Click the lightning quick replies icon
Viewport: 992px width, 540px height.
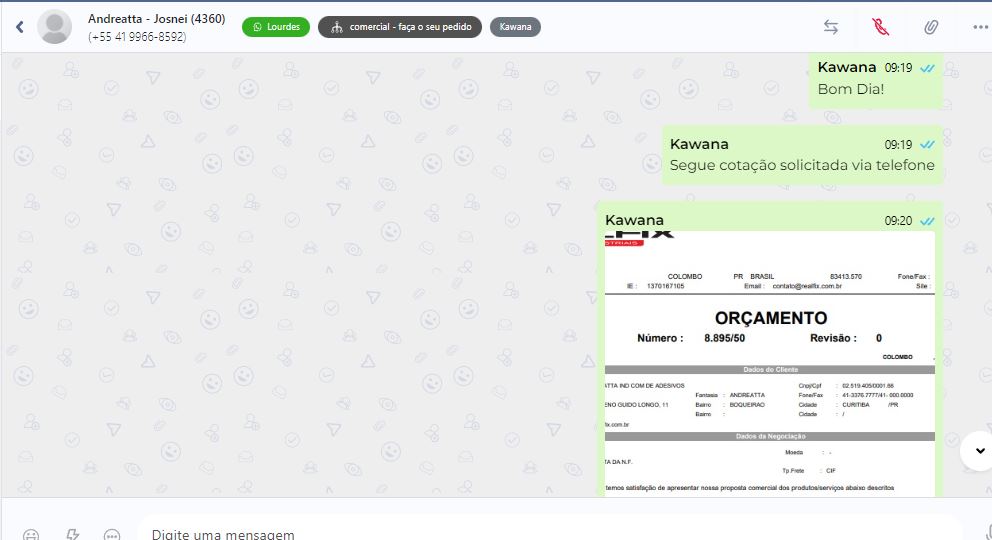pyautogui.click(x=72, y=534)
